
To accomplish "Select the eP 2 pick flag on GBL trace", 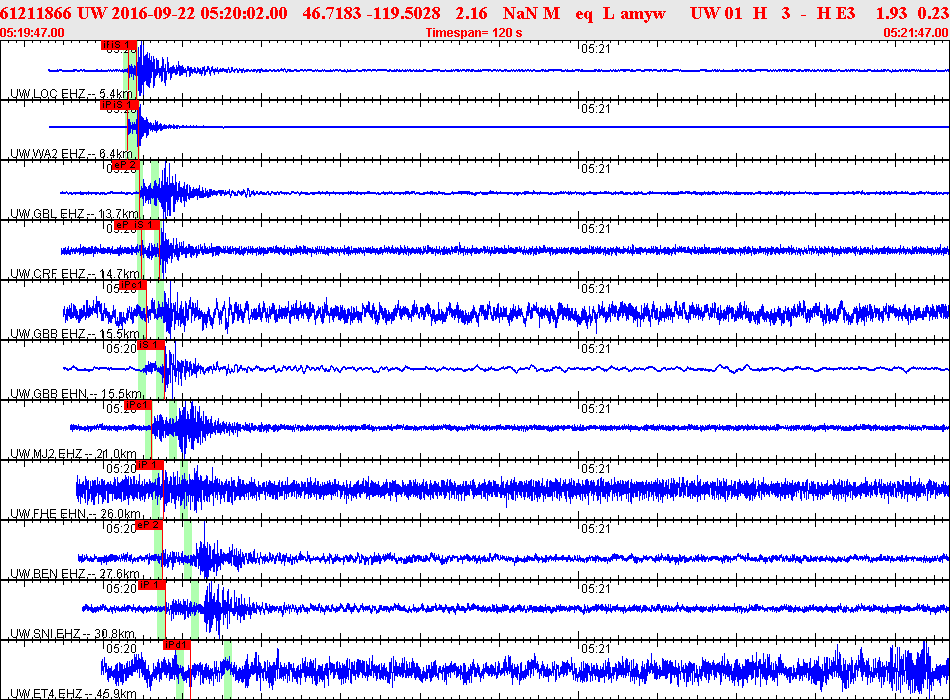I will pos(124,165).
